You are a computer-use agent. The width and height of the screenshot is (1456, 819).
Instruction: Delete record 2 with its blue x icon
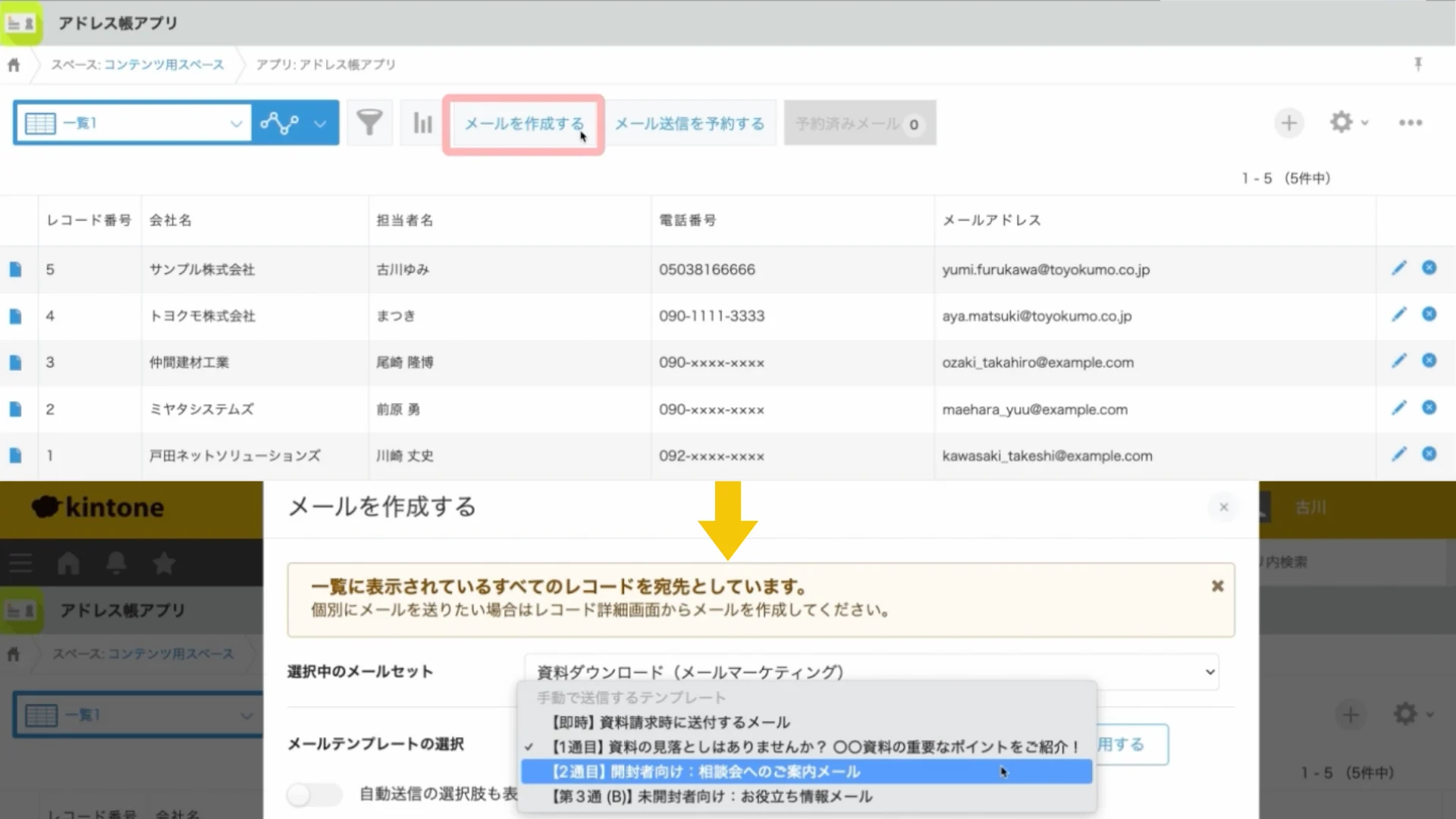point(1429,408)
